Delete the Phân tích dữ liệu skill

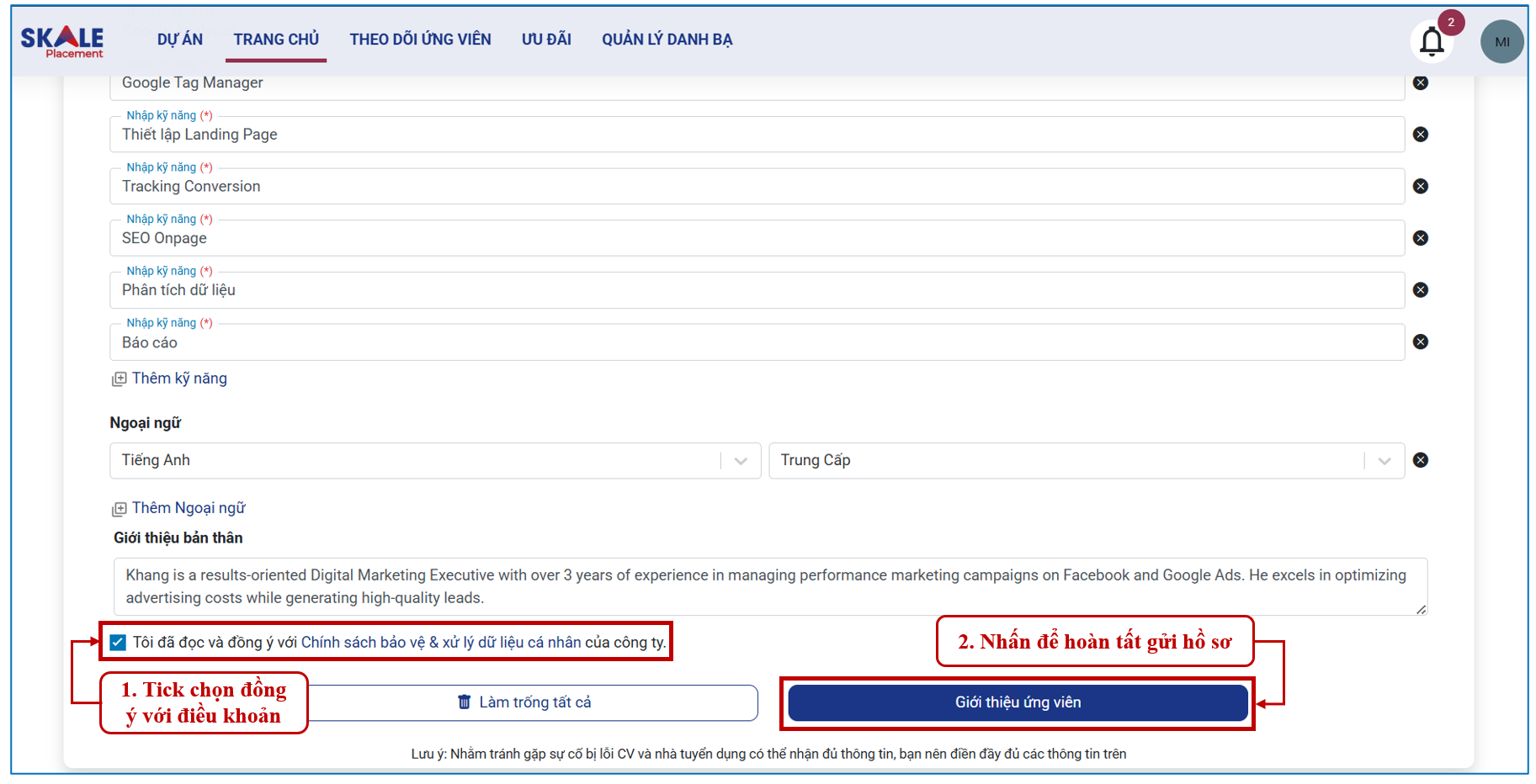(1421, 290)
